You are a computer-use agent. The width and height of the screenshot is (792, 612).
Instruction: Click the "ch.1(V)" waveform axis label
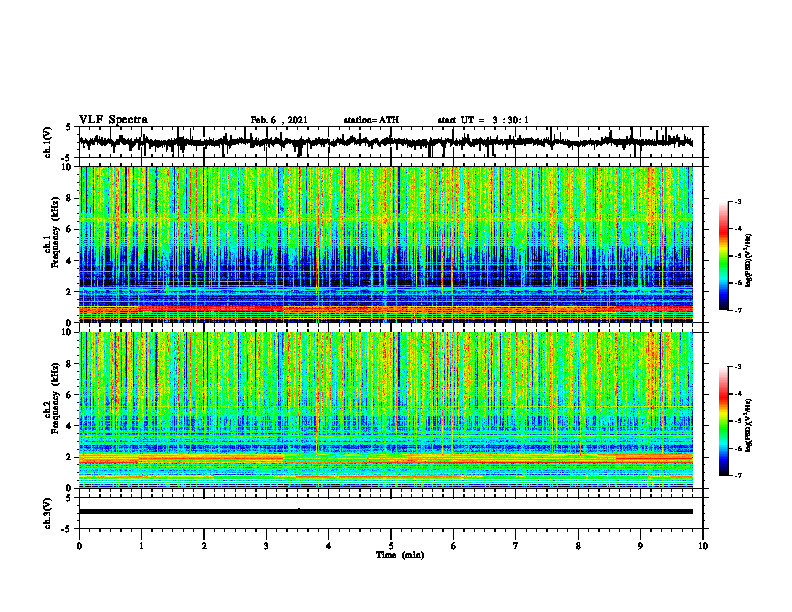point(48,142)
